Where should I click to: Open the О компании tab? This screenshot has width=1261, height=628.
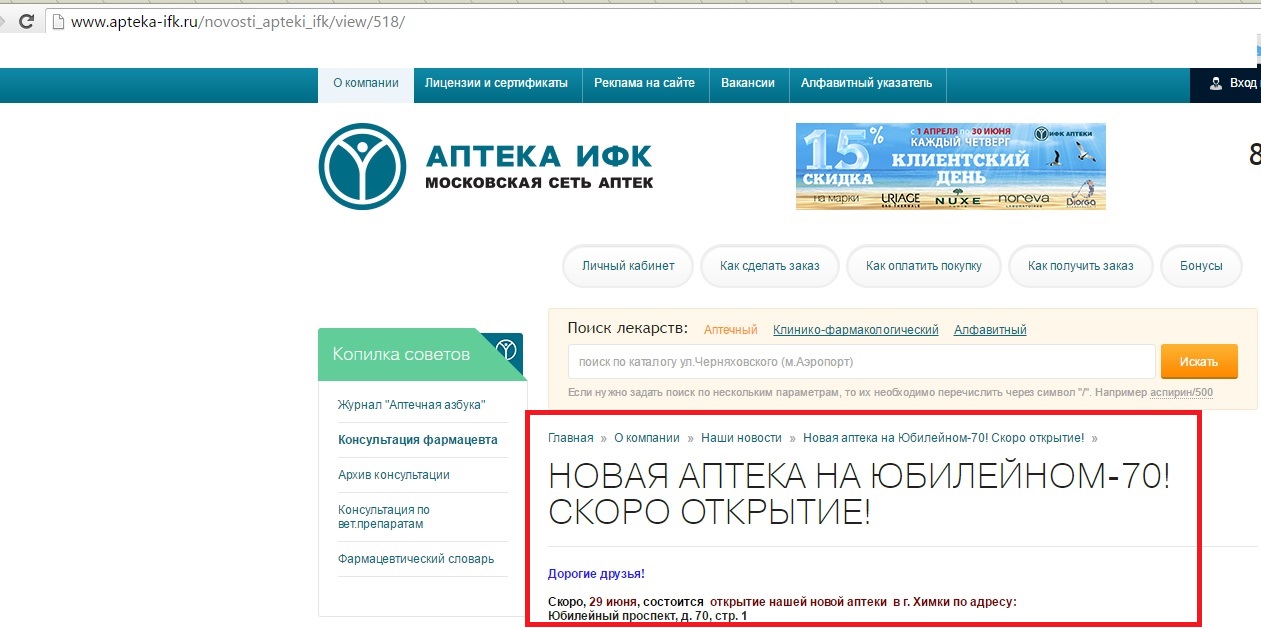pyautogui.click(x=366, y=84)
